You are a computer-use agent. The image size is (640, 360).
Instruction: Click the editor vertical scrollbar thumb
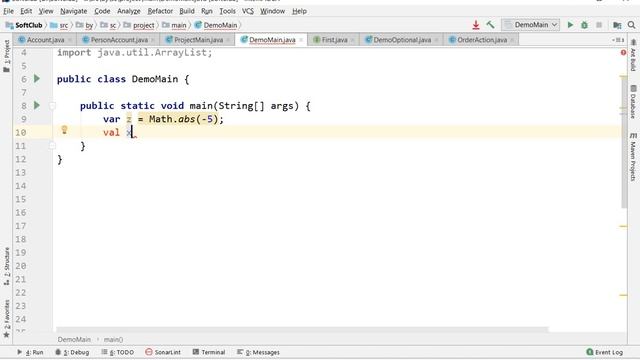(x=624, y=143)
